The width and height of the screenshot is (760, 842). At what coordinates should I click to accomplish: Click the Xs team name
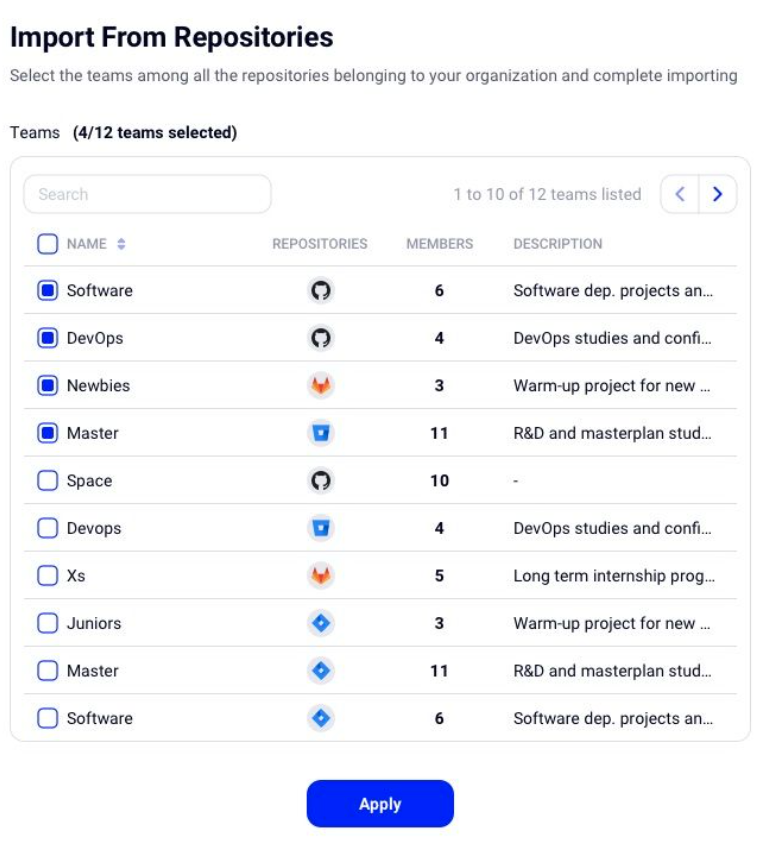click(76, 576)
